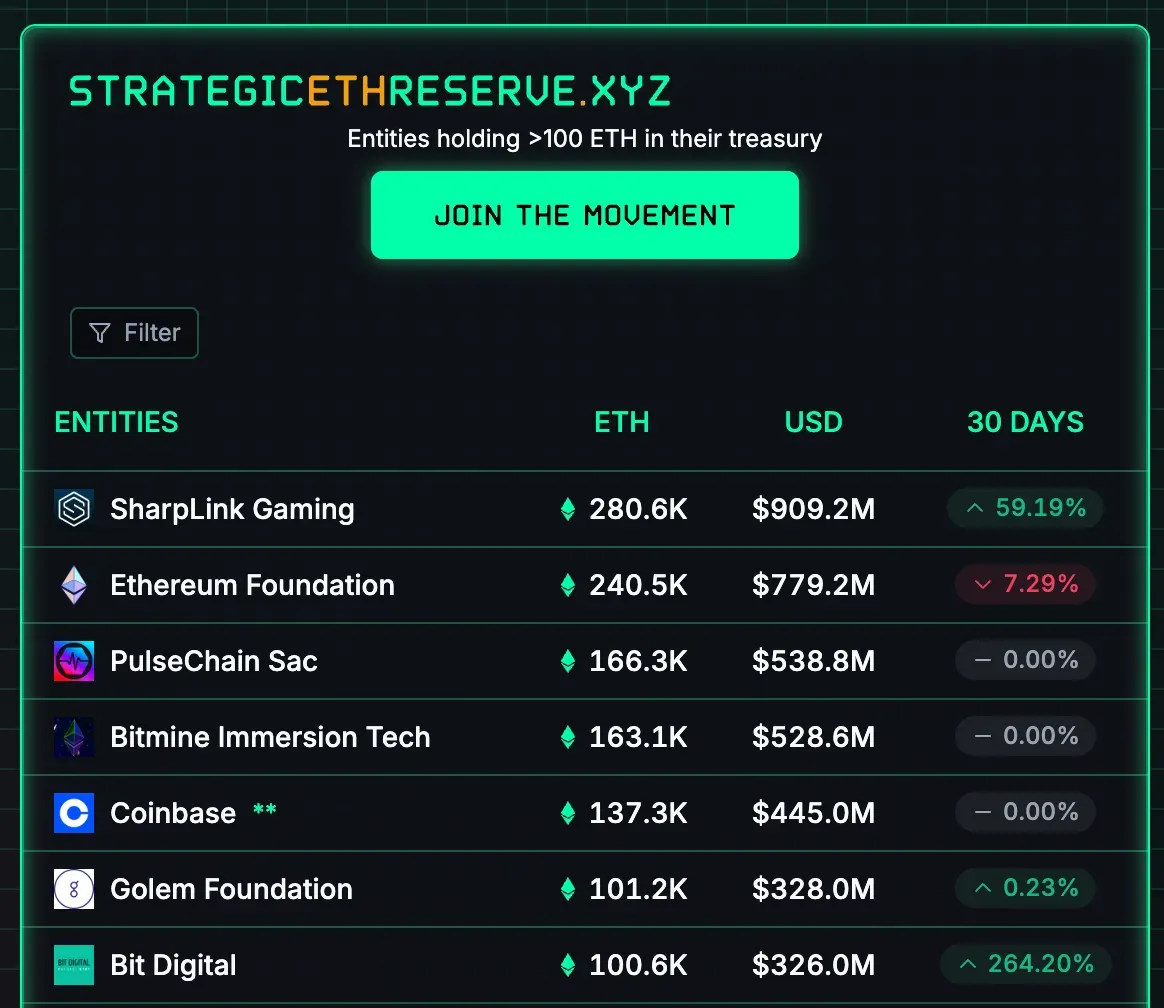
Task: Click SharpLink Gaming's 59.19% change badge
Action: [1025, 508]
